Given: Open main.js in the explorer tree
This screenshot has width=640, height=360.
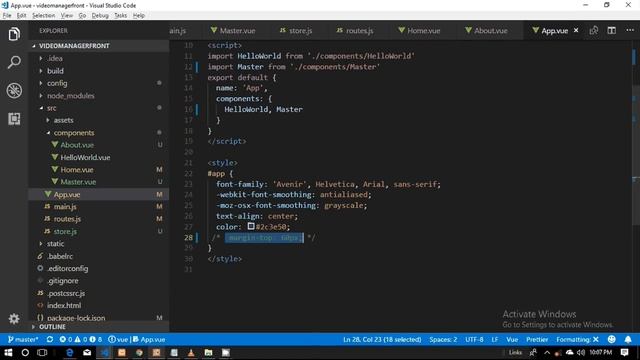Looking at the screenshot, I should tap(65, 207).
